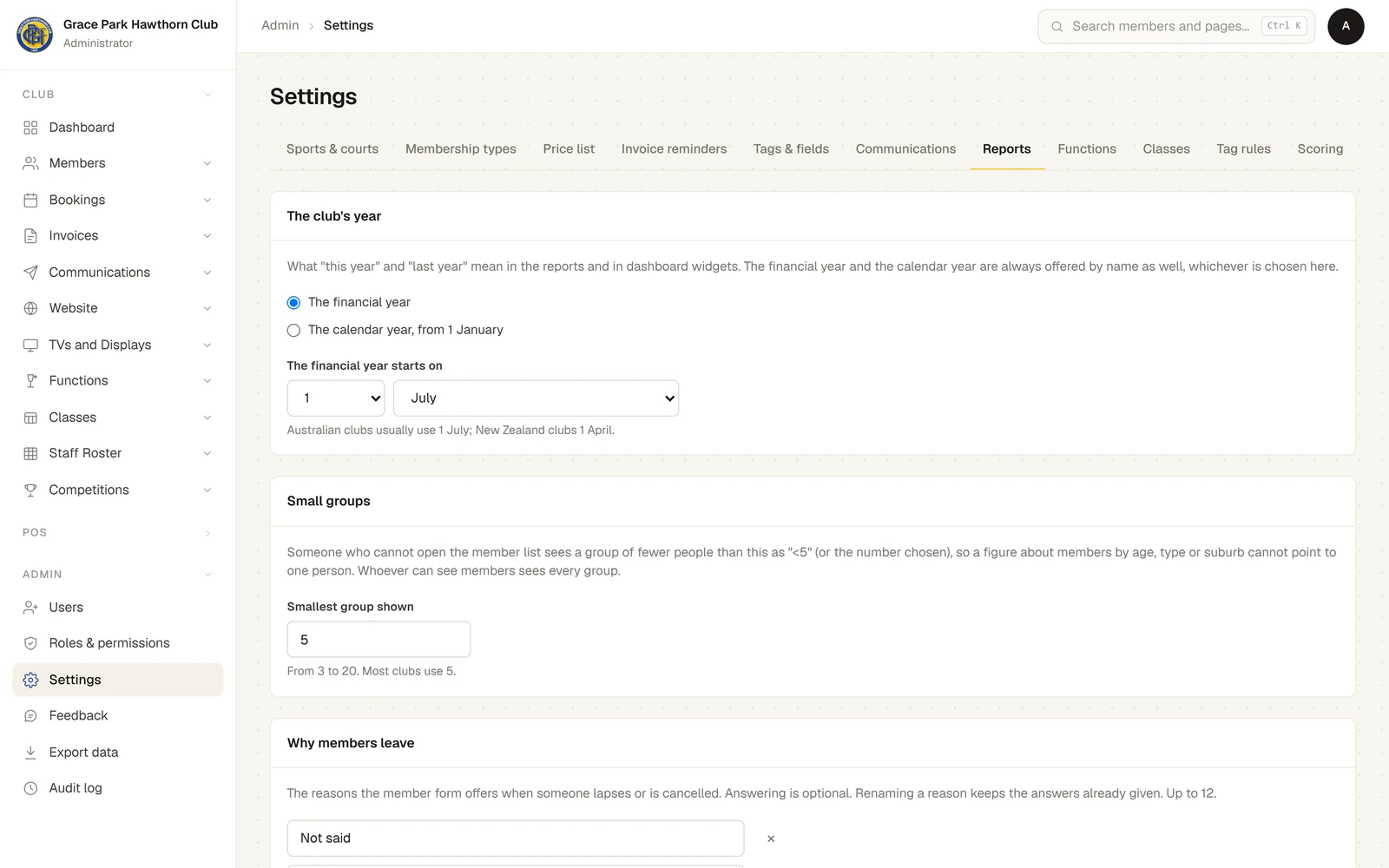Click the Bookings calendar icon

pos(30,200)
